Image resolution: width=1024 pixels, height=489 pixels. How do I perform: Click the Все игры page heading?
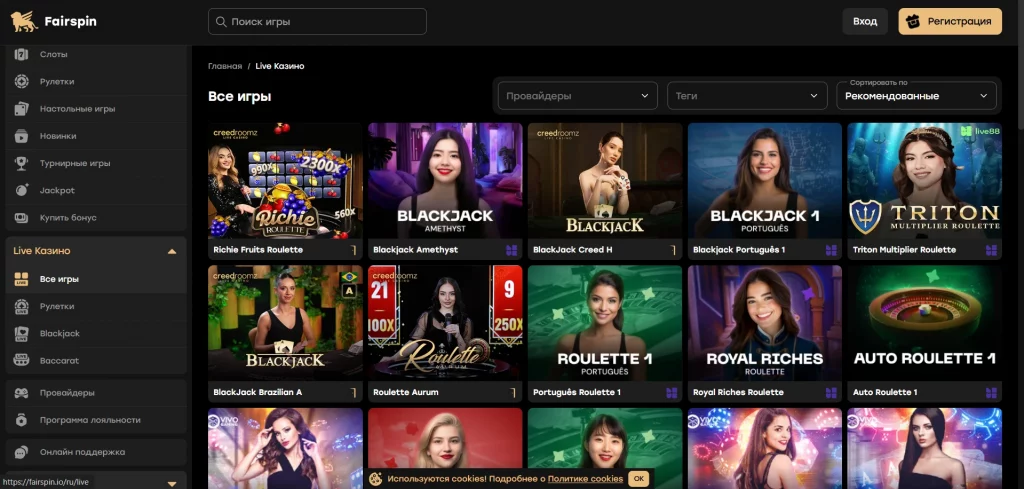click(240, 97)
